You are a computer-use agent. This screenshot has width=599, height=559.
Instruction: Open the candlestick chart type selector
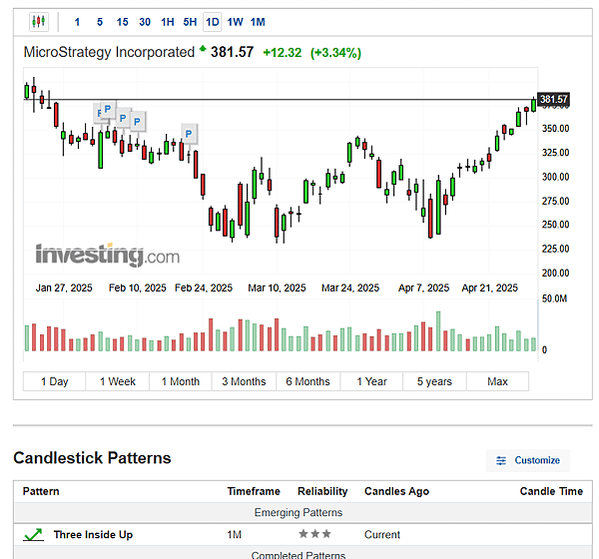pos(39,22)
